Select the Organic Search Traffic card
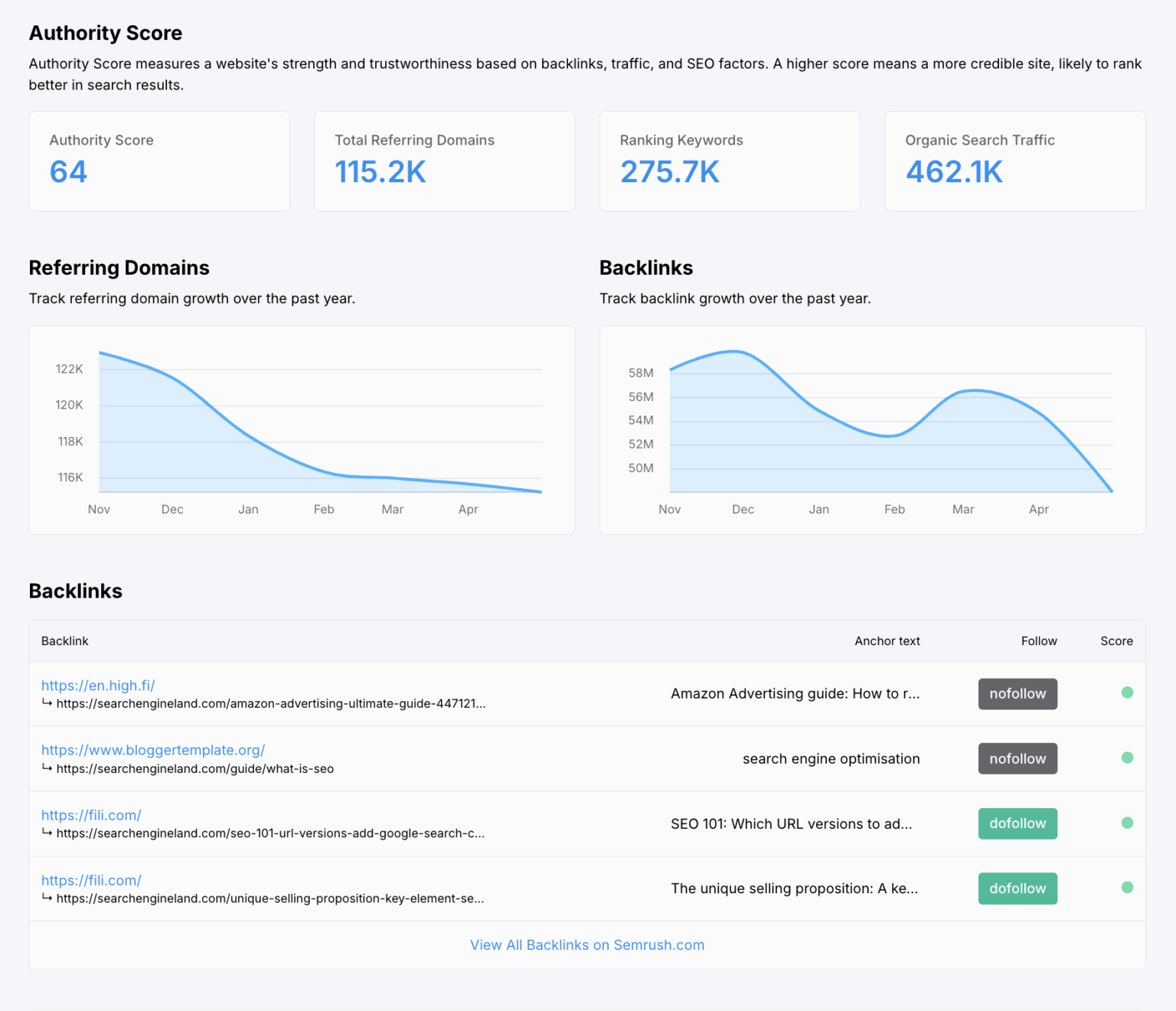The width and height of the screenshot is (1176, 1011). pyautogui.click(x=1014, y=161)
